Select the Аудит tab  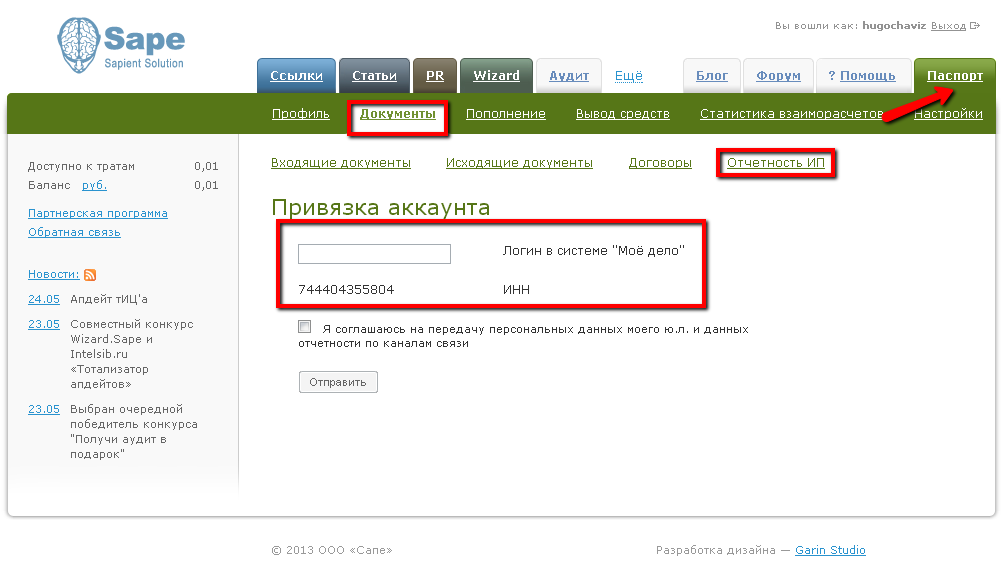(569, 76)
